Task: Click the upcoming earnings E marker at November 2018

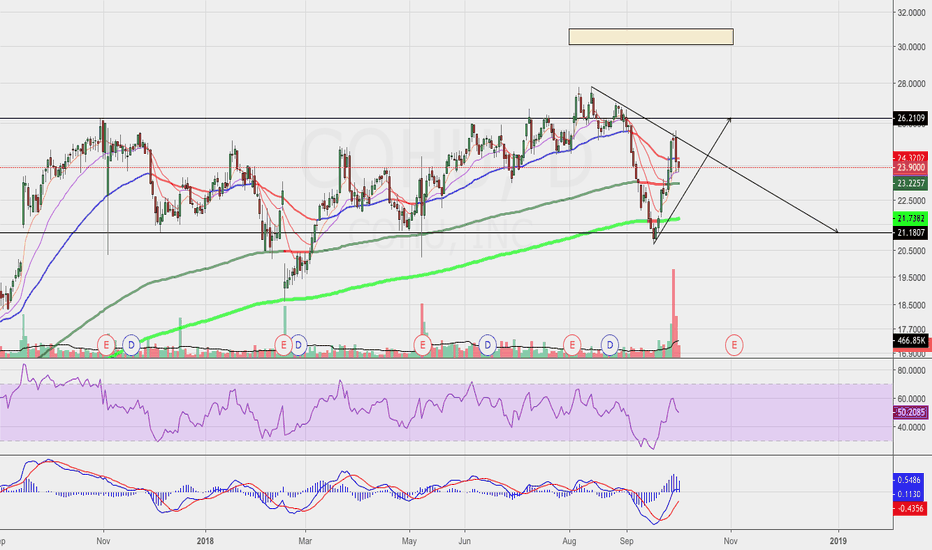Action: coord(734,345)
